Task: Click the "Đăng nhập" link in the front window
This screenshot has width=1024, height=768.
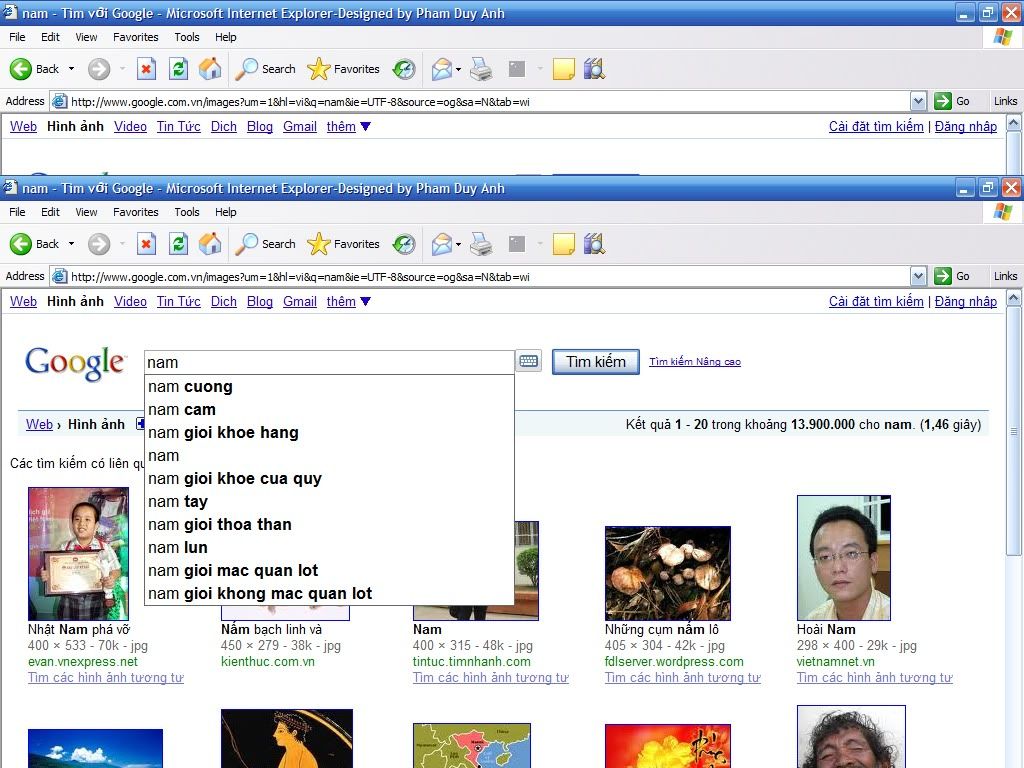Action: (x=966, y=302)
